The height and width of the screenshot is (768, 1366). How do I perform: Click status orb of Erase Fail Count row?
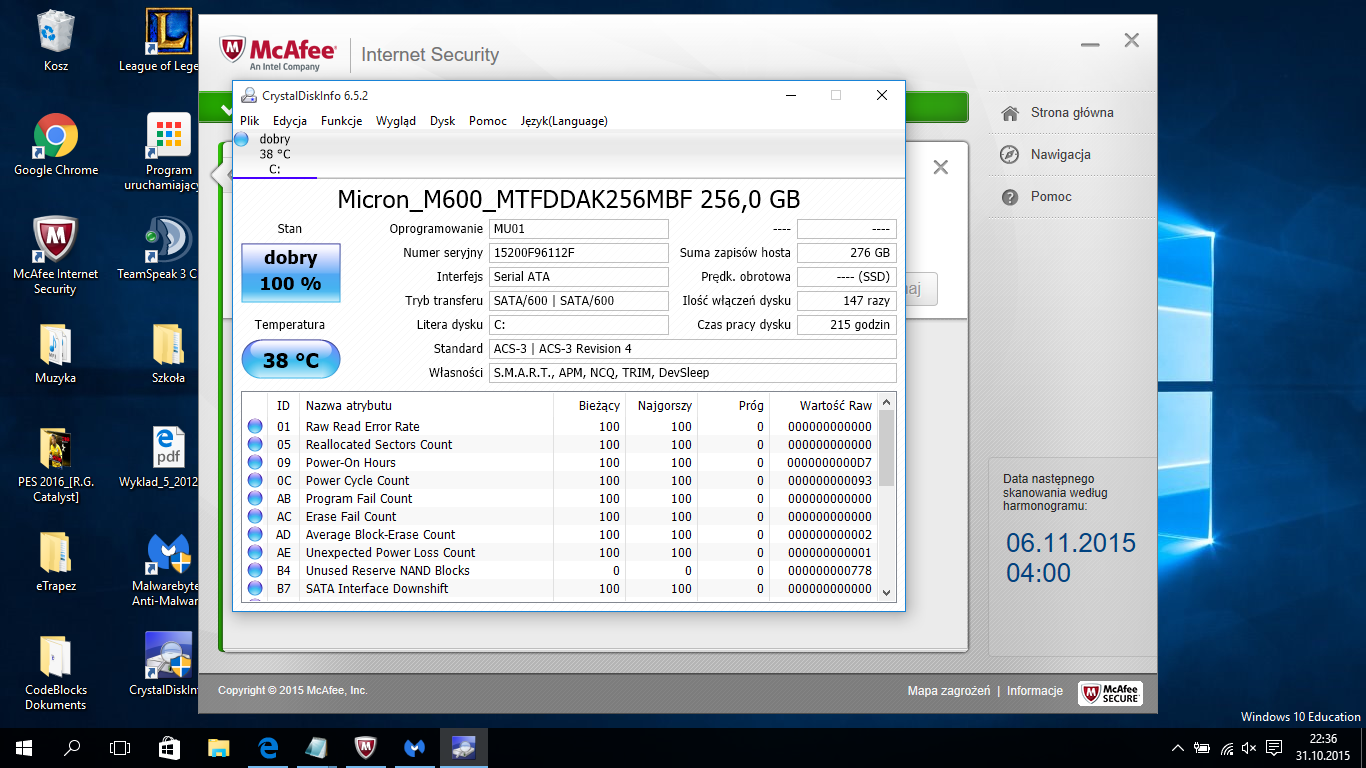pos(255,517)
